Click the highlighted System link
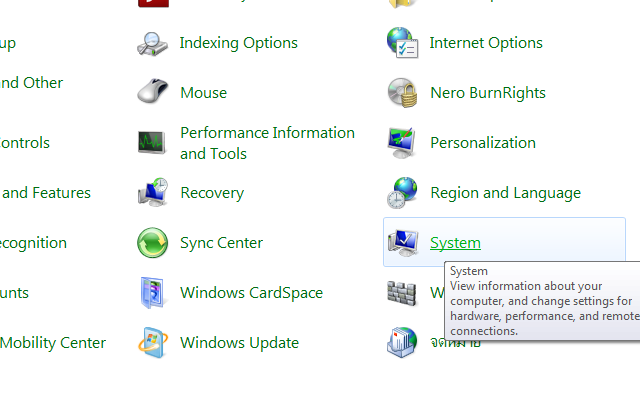The image size is (640, 401). tap(455, 243)
